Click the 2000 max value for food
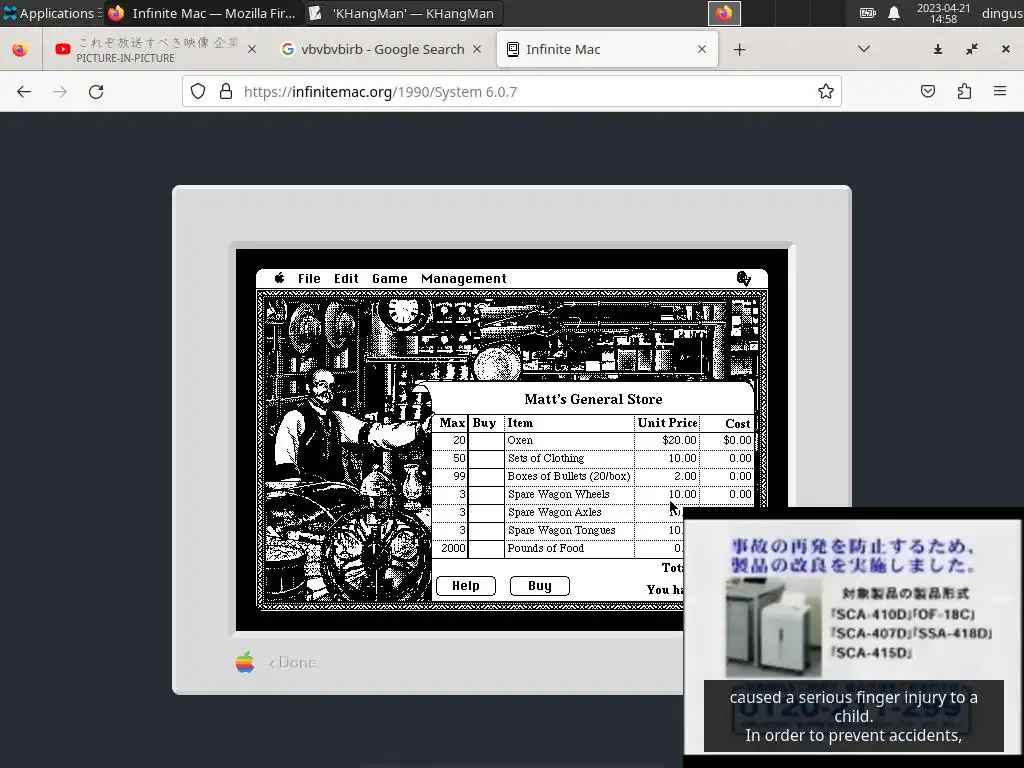 click(453, 549)
